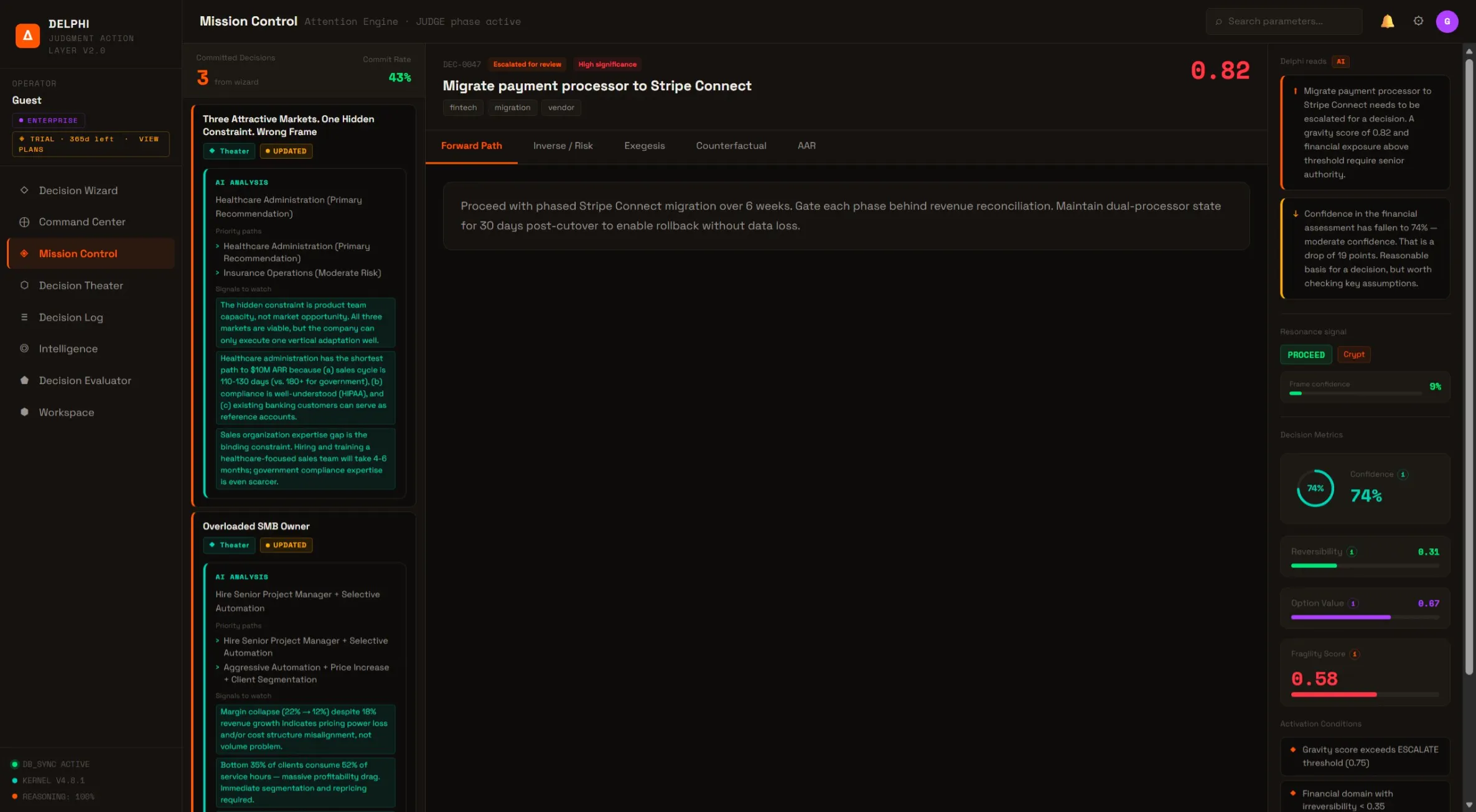Click the ENTERPRISE badge

(49, 120)
